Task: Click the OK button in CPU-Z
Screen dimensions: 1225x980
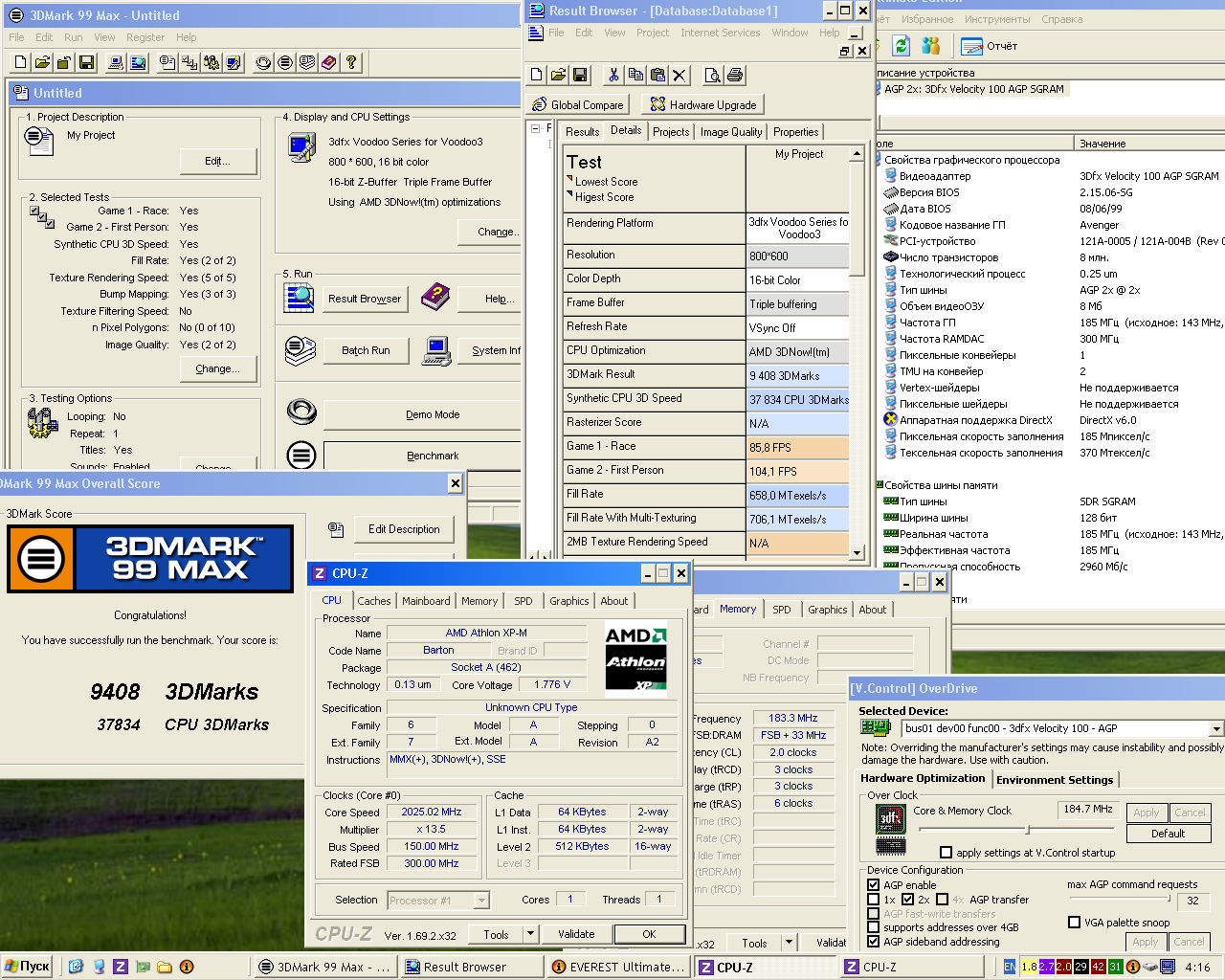Action: [649, 934]
